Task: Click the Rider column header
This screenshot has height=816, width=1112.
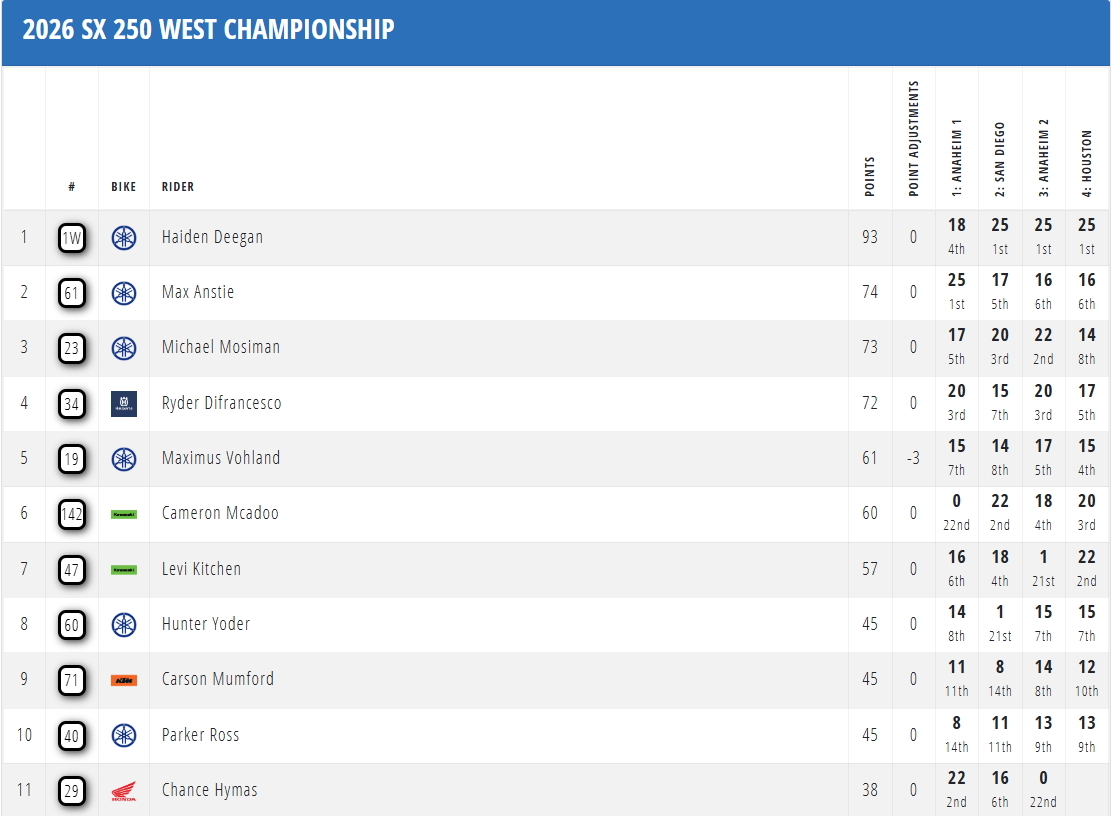Action: [x=177, y=186]
